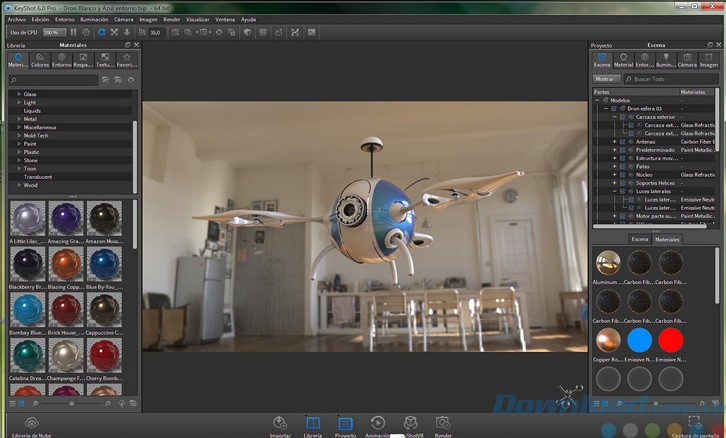Open the Librería de Nube button

coord(31,426)
